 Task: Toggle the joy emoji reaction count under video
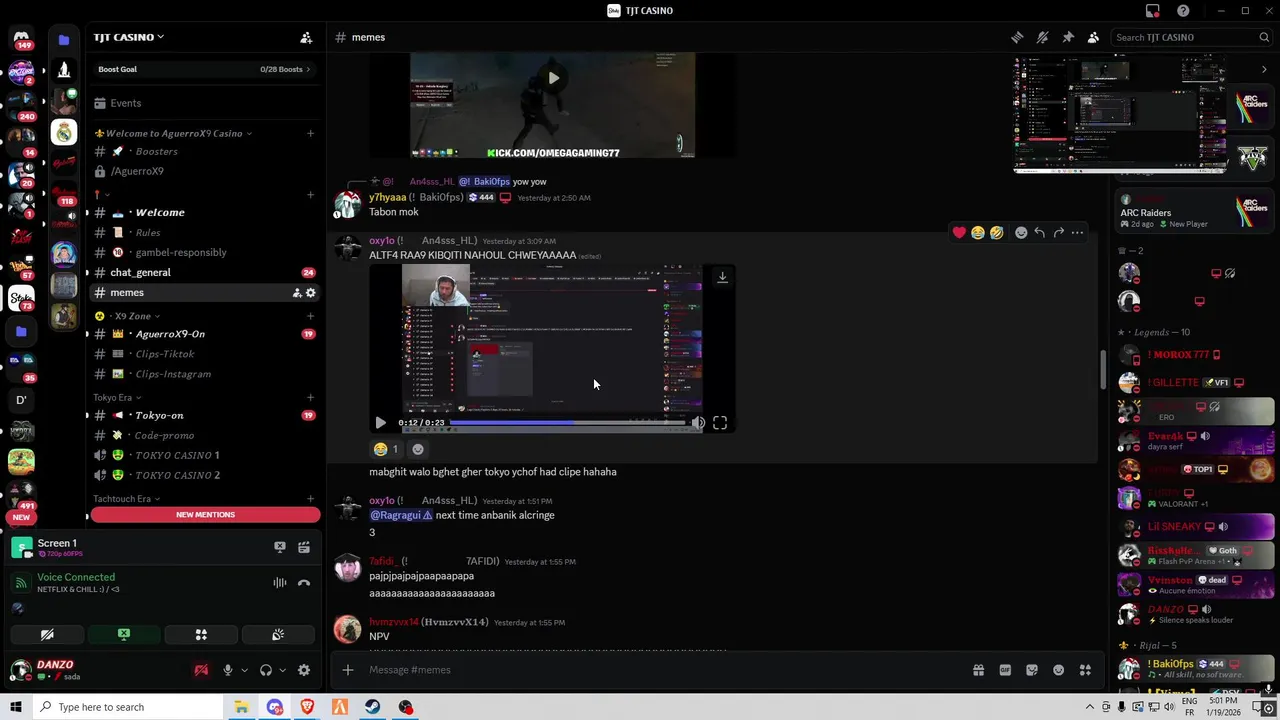(386, 450)
